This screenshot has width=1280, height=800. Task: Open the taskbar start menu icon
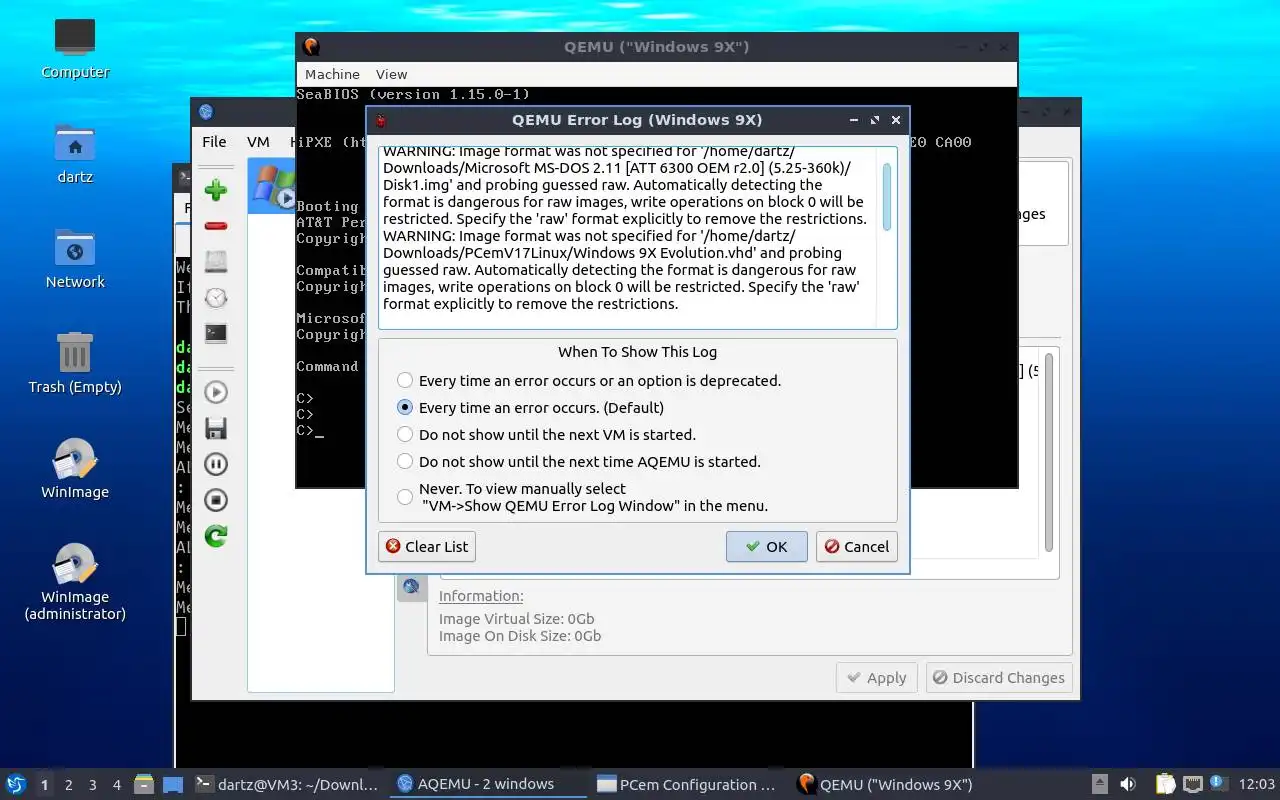[x=16, y=784]
